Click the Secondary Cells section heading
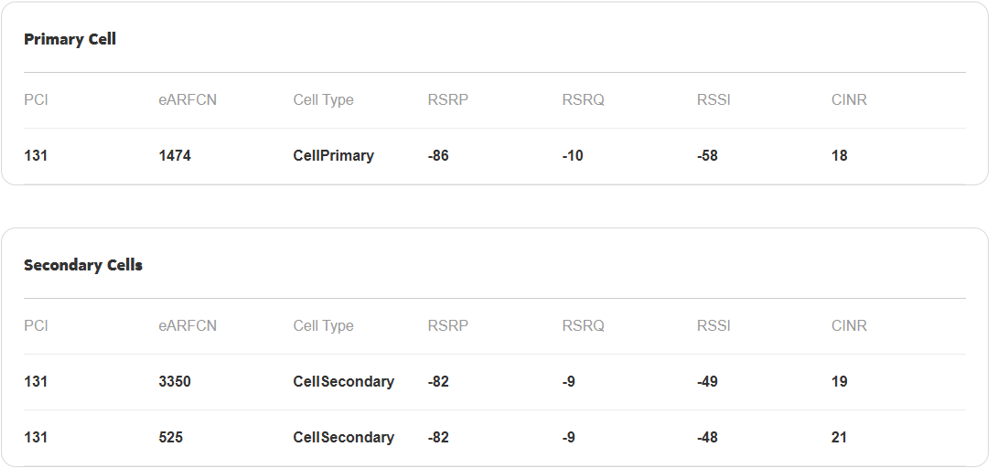 [x=83, y=265]
